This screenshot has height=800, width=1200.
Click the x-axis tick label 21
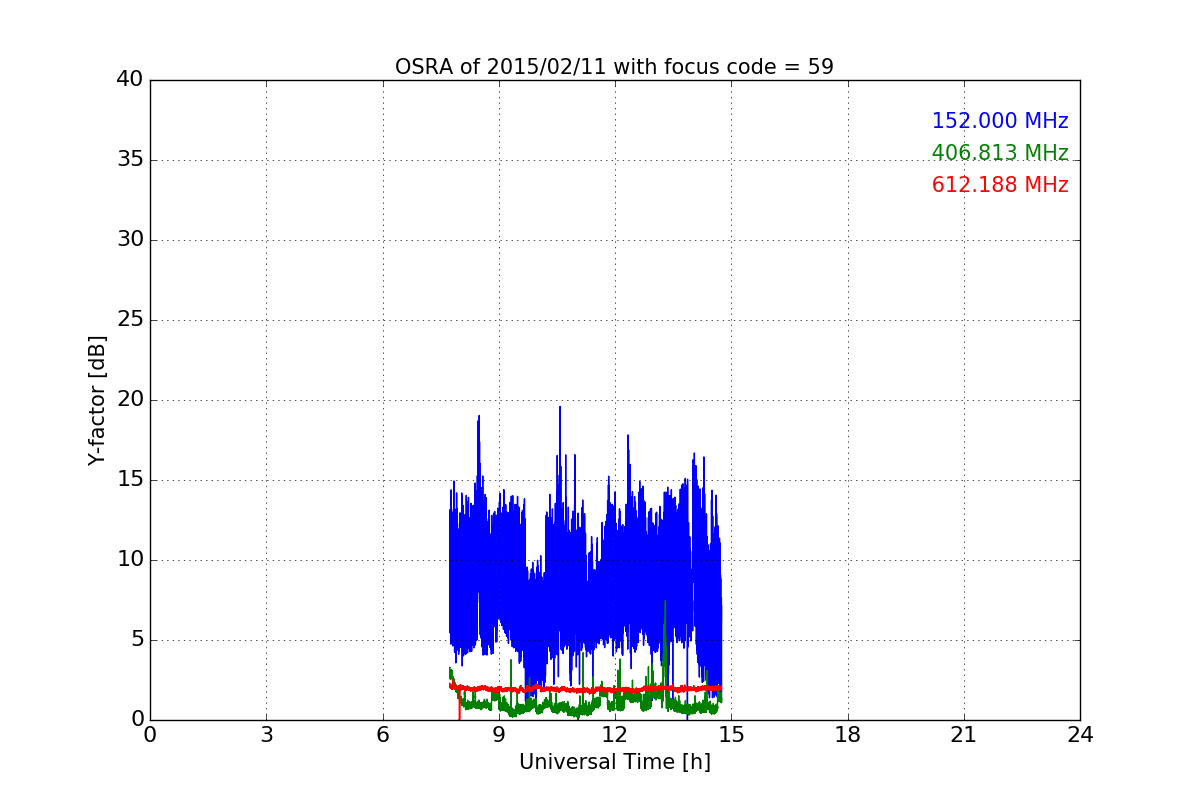coord(963,735)
